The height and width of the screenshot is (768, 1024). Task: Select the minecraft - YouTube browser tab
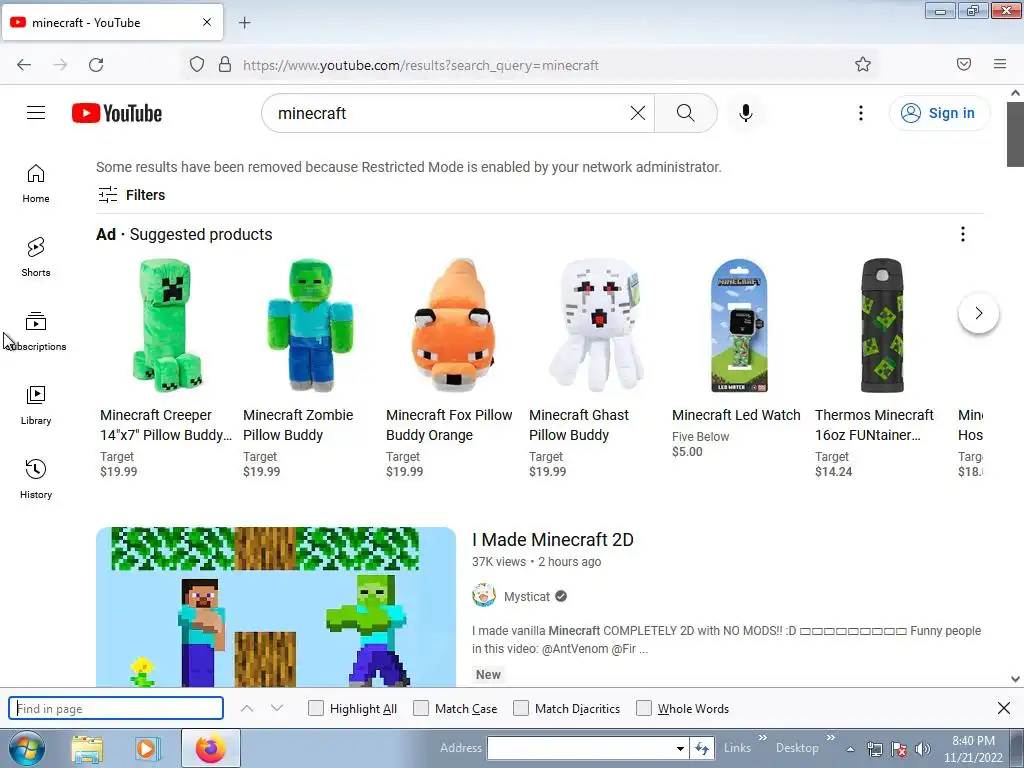coord(112,23)
